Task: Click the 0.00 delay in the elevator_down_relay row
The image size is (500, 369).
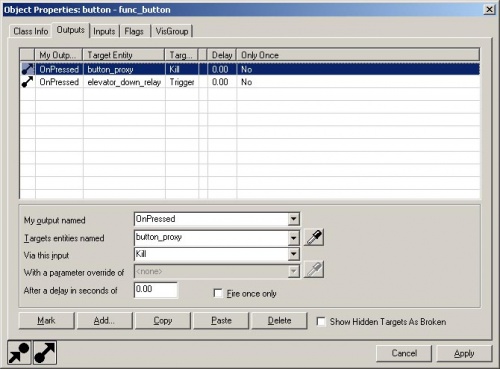Action: click(222, 82)
